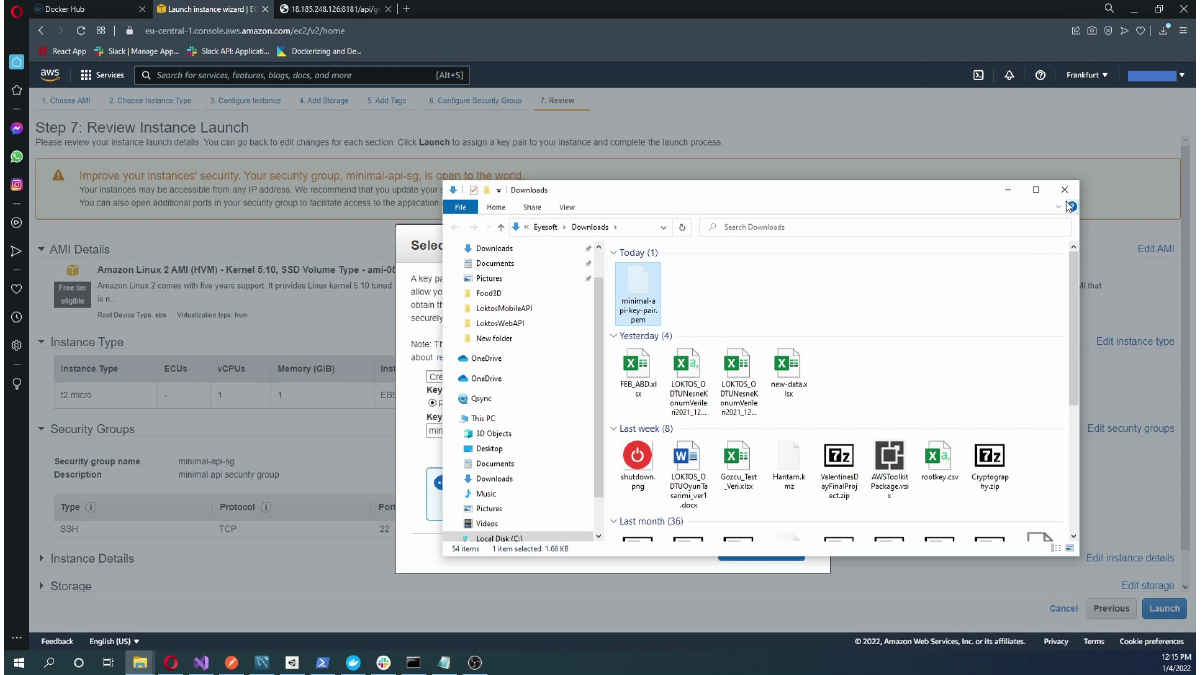
Task: Open WhatsApp in Opera sidebar
Action: tap(16, 157)
